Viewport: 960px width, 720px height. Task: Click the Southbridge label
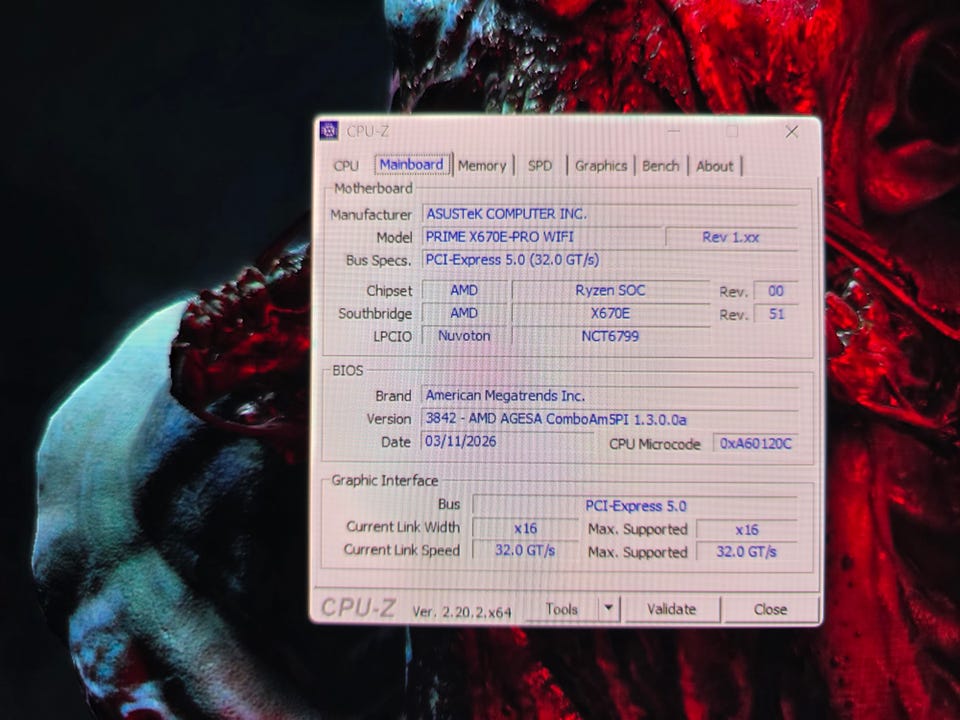pos(375,313)
